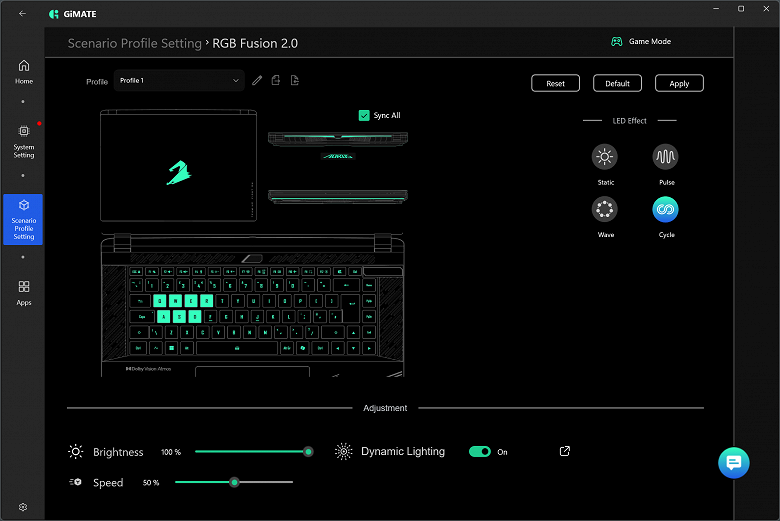
Task: Open the chat support bubble
Action: coord(734,463)
